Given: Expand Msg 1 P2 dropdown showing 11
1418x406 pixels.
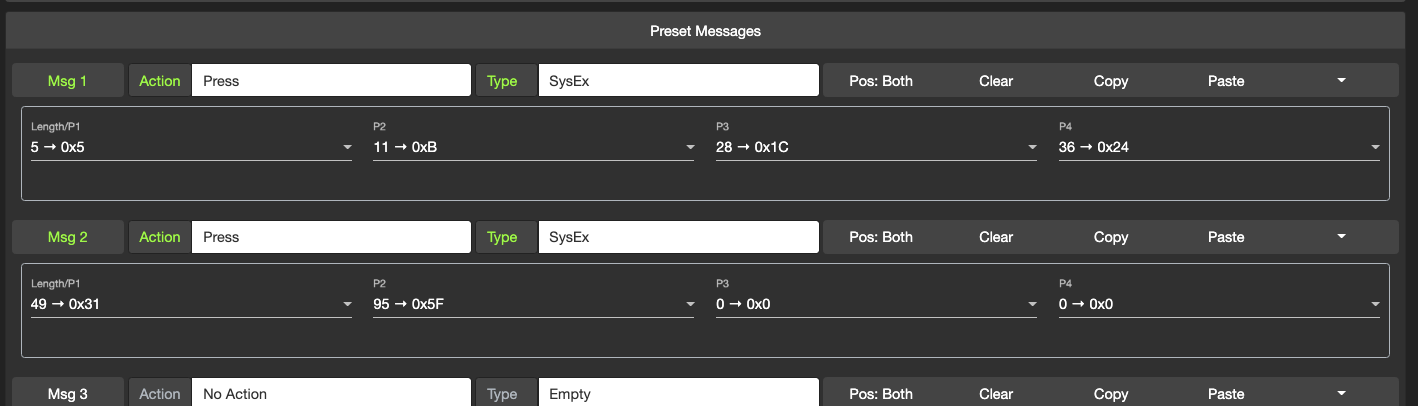Looking at the screenshot, I should (533, 148).
